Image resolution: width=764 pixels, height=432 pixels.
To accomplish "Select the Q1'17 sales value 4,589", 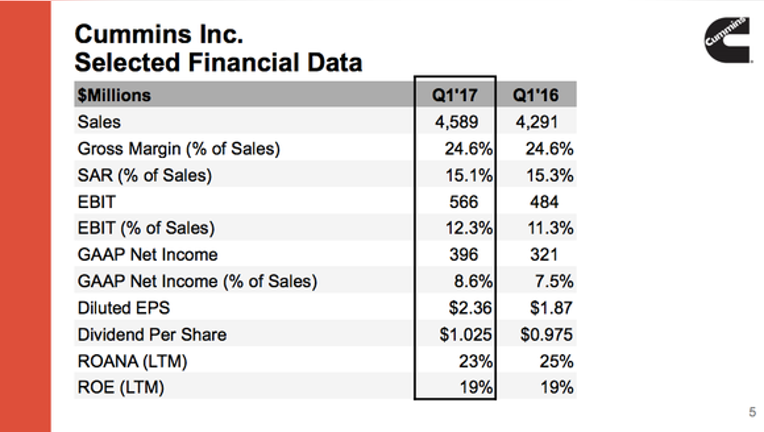I will pos(457,122).
